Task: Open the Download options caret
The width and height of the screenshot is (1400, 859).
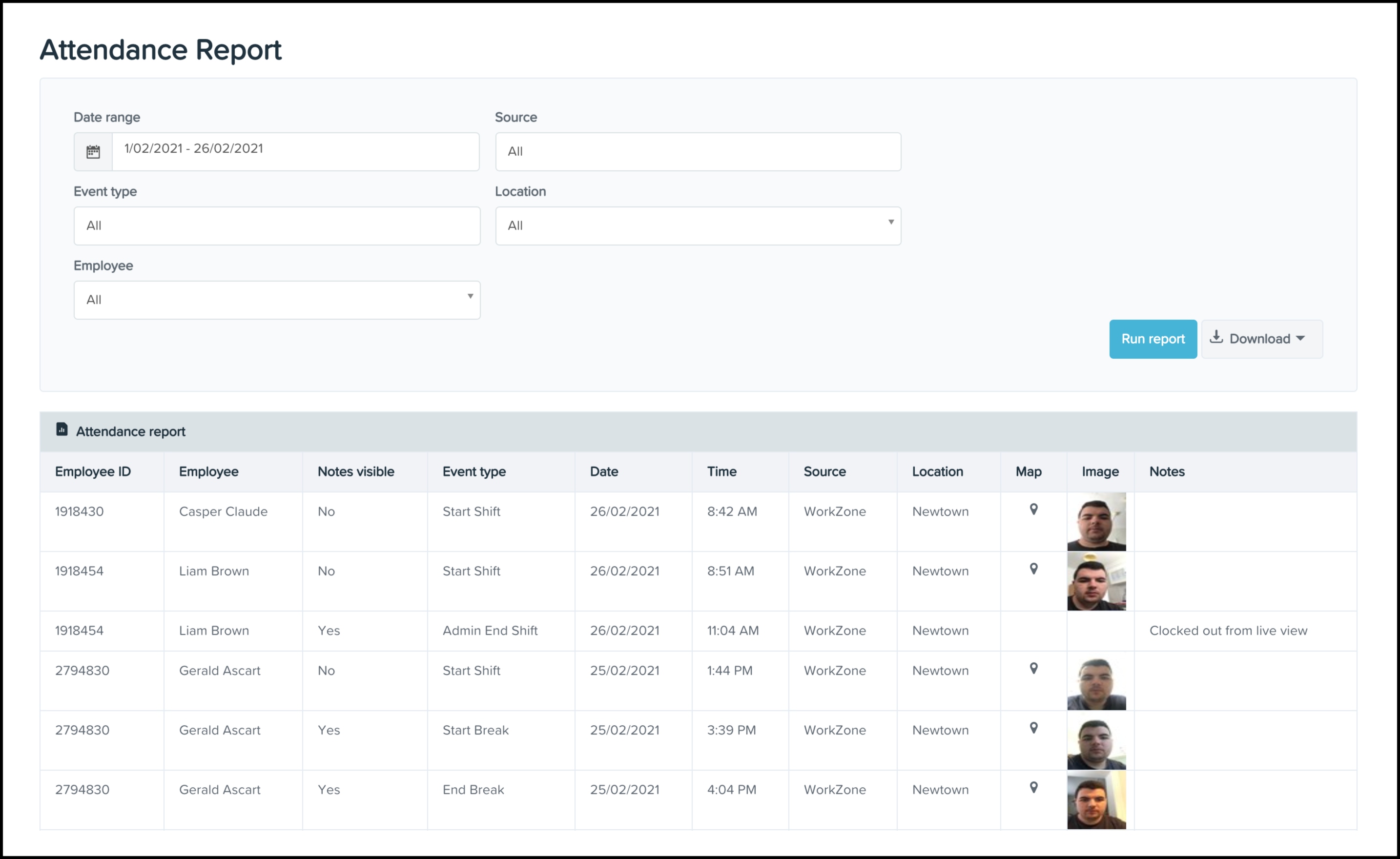Action: 1300,339
